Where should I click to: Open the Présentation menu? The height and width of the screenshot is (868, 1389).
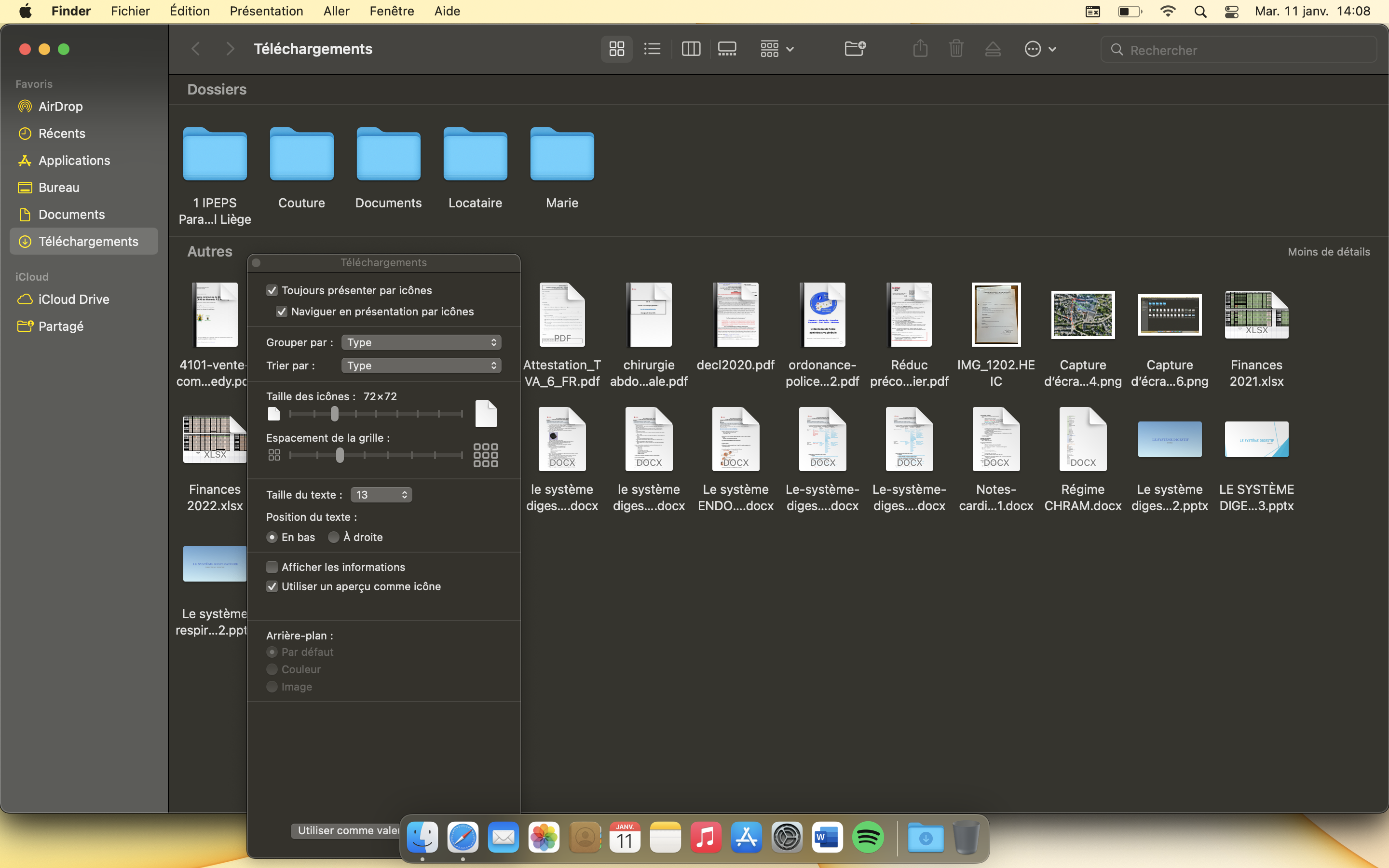click(266, 11)
